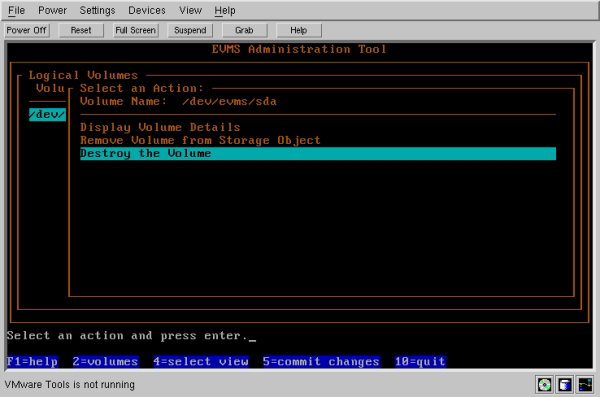This screenshot has height=397, width=600.
Task: Click the F1=help key label
Action: pyautogui.click(x=33, y=362)
